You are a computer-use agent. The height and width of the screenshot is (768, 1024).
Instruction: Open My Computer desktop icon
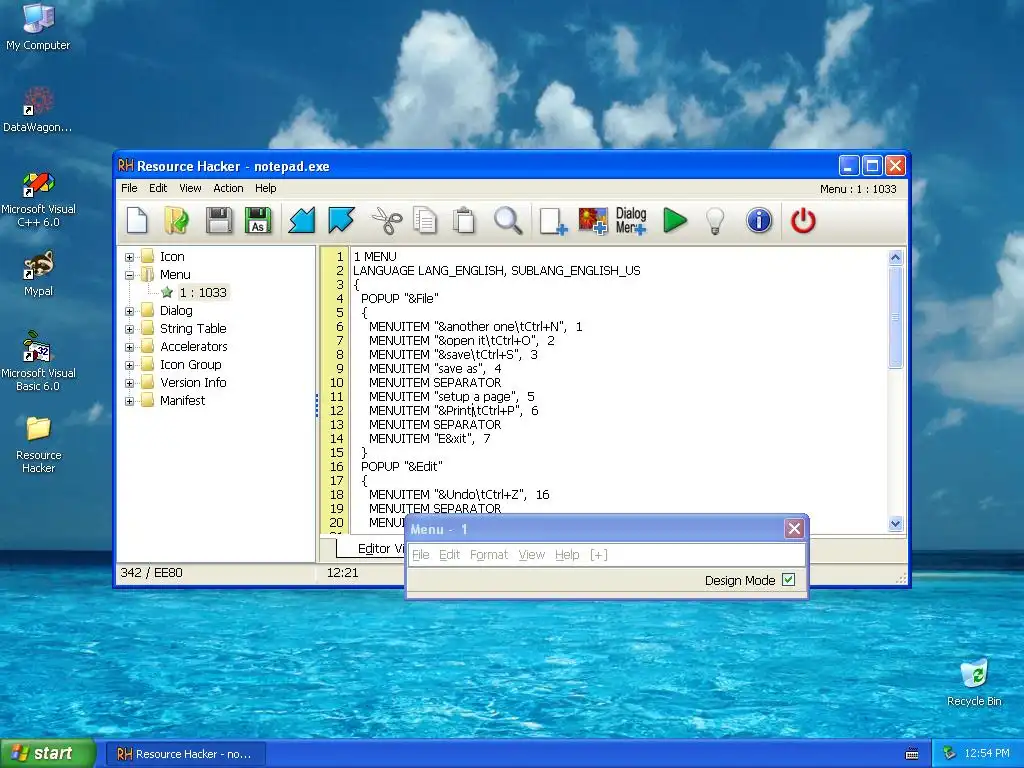pos(38,27)
